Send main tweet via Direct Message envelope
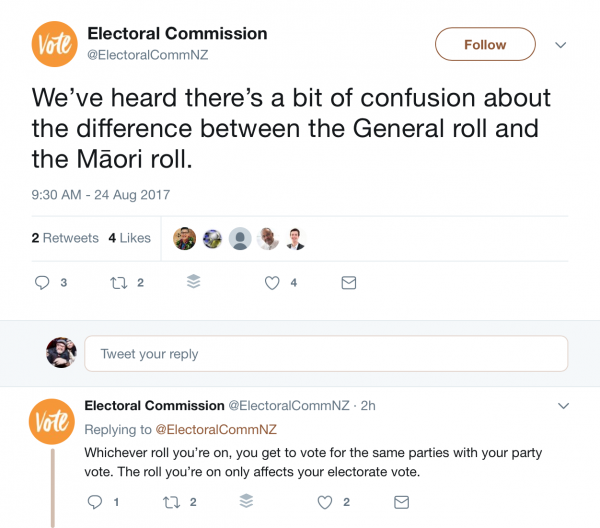Image resolution: width=600 pixels, height=528 pixels. 348,283
